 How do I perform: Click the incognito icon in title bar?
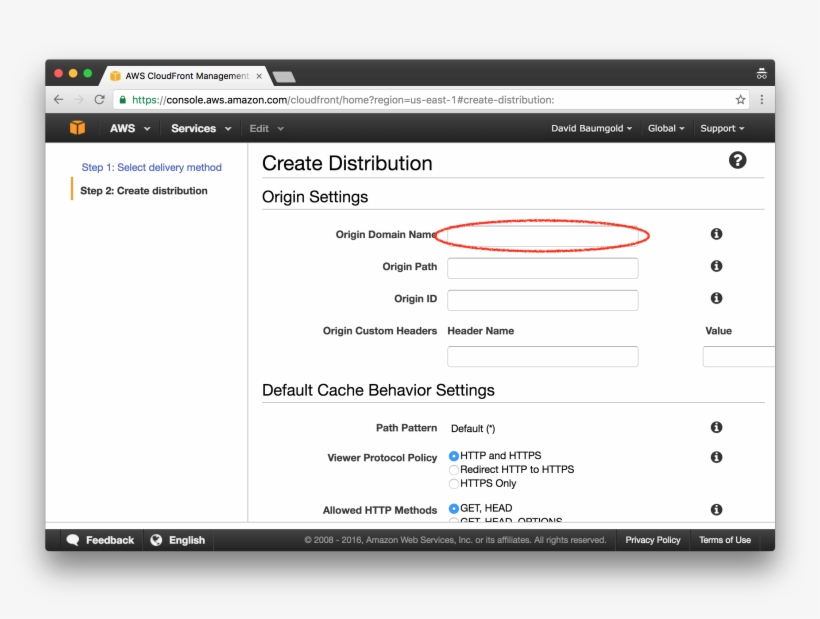[761, 74]
